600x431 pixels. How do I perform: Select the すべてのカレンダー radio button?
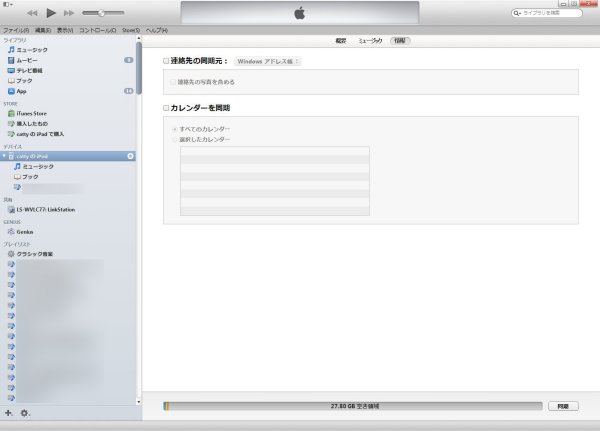pos(174,129)
